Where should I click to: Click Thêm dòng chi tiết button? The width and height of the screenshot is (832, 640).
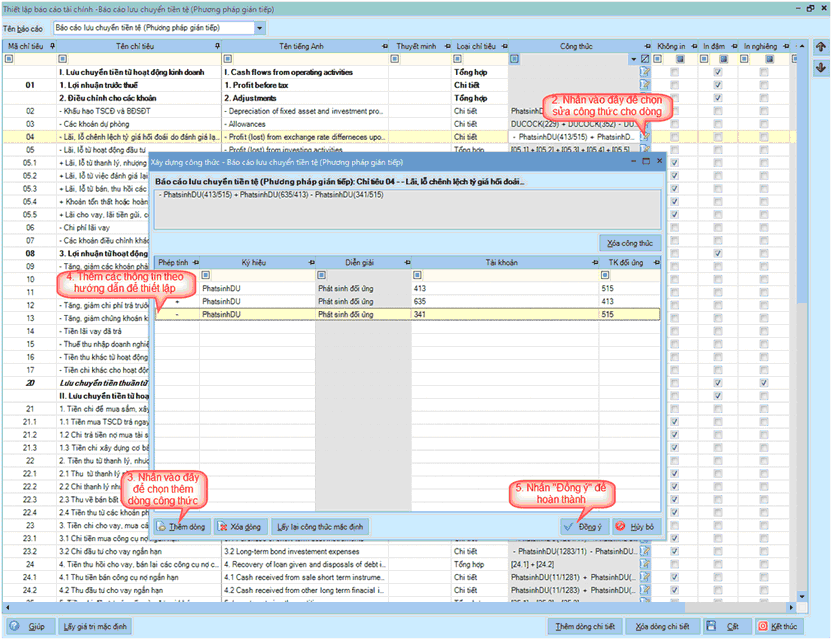coord(585,627)
